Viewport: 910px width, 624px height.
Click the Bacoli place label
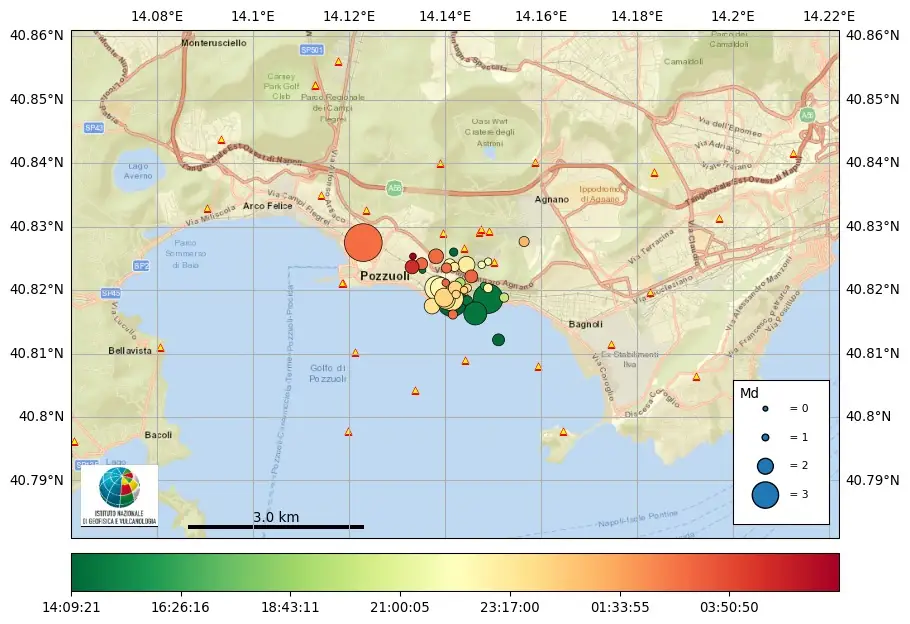pos(158,435)
